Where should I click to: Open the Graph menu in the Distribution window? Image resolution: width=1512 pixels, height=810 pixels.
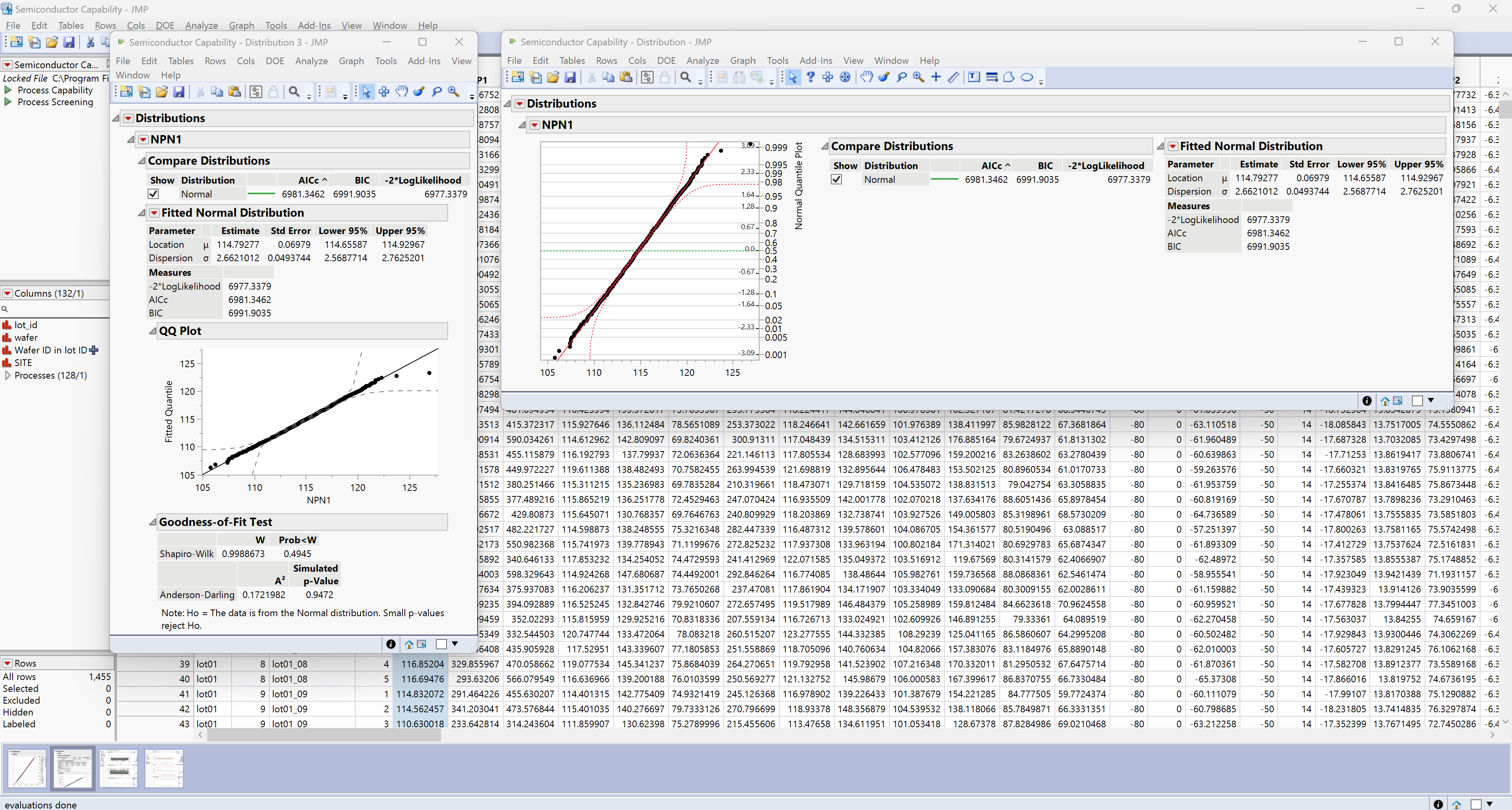click(743, 61)
